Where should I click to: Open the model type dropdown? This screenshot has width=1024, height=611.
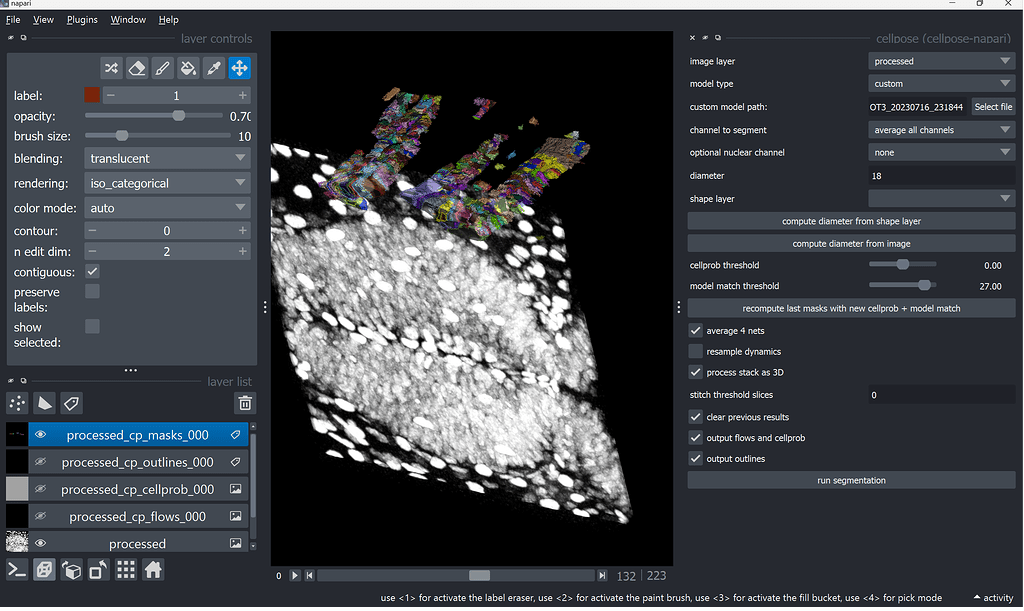click(941, 83)
